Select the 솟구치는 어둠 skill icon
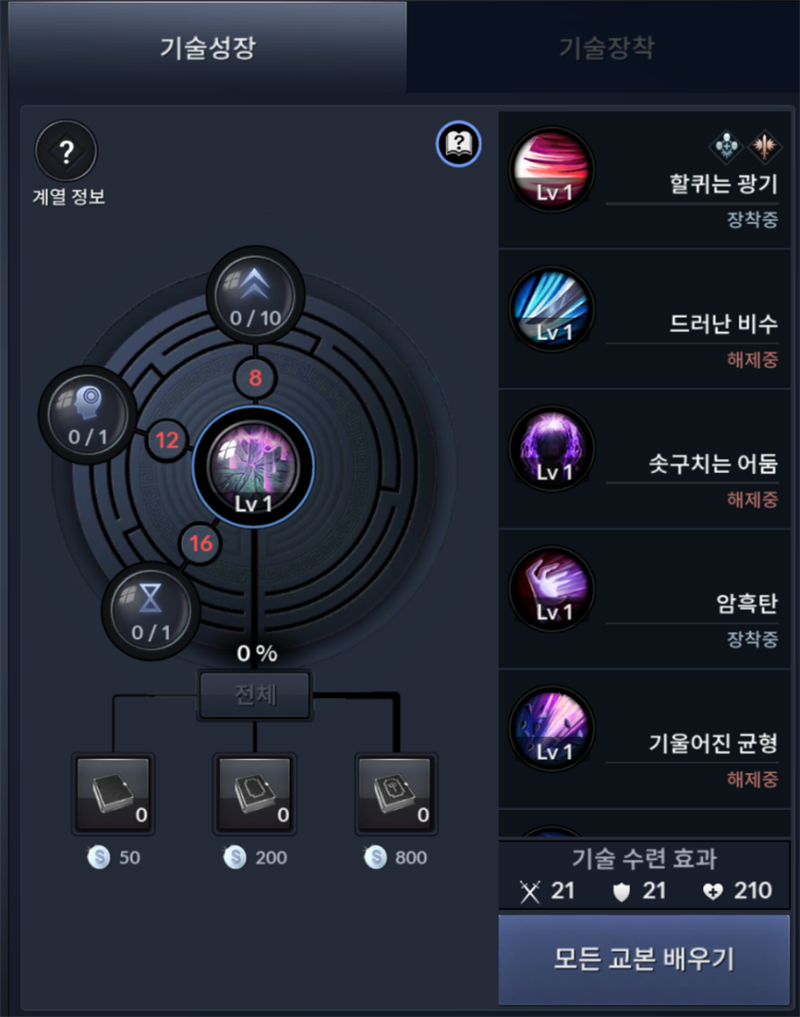The height and width of the screenshot is (1017, 800). (552, 449)
